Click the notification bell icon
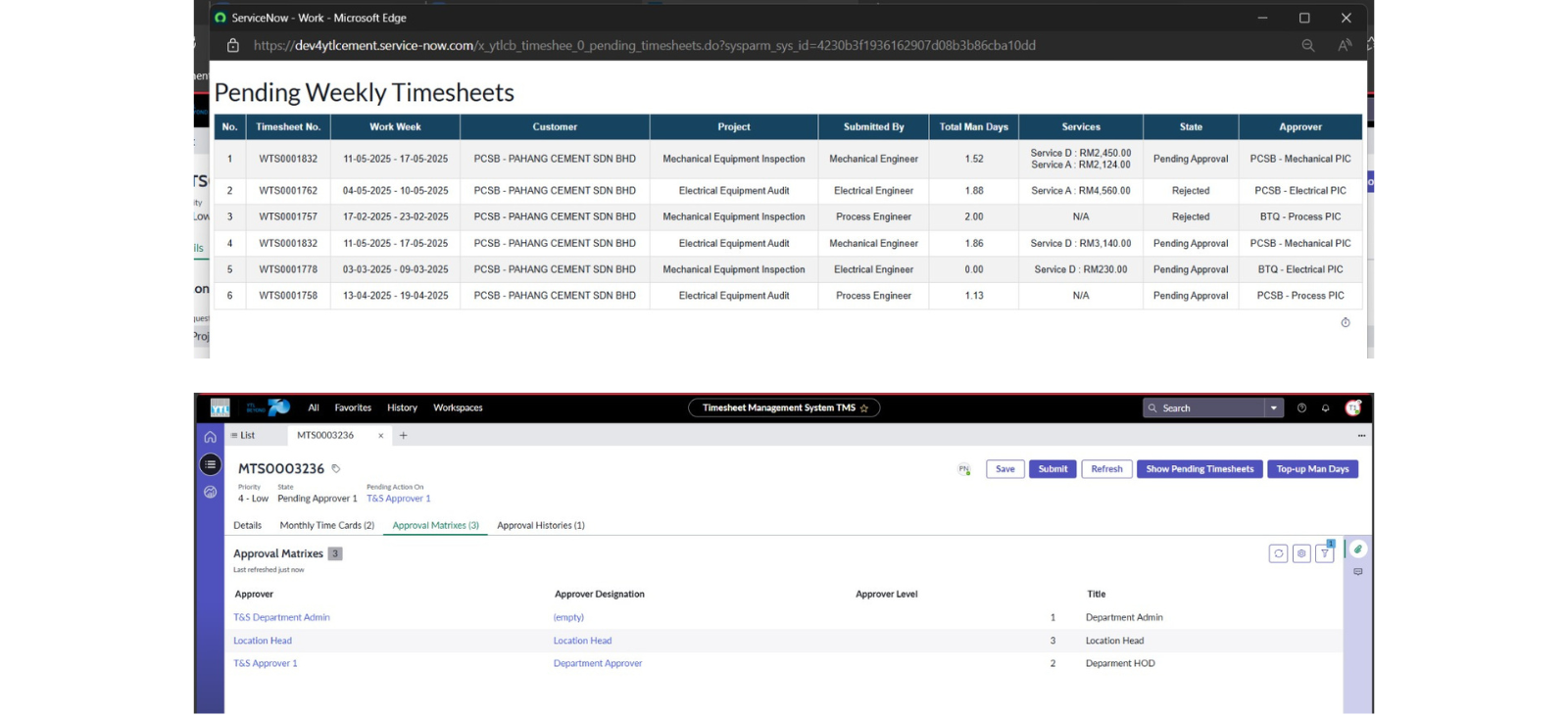 coord(1325,408)
